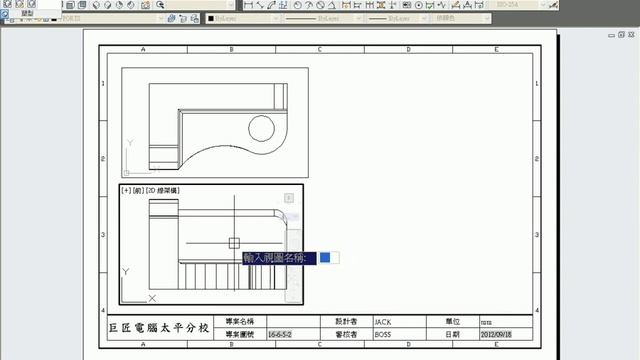The height and width of the screenshot is (360, 640).
Task: Click the 設計者 label
Action: (x=346, y=322)
